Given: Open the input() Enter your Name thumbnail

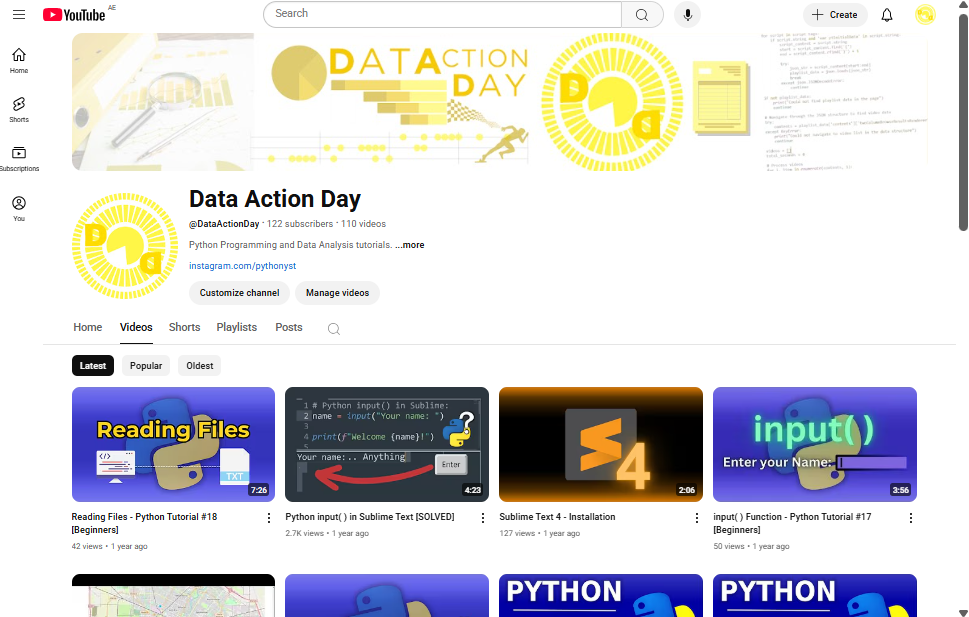Looking at the screenshot, I should point(815,445).
